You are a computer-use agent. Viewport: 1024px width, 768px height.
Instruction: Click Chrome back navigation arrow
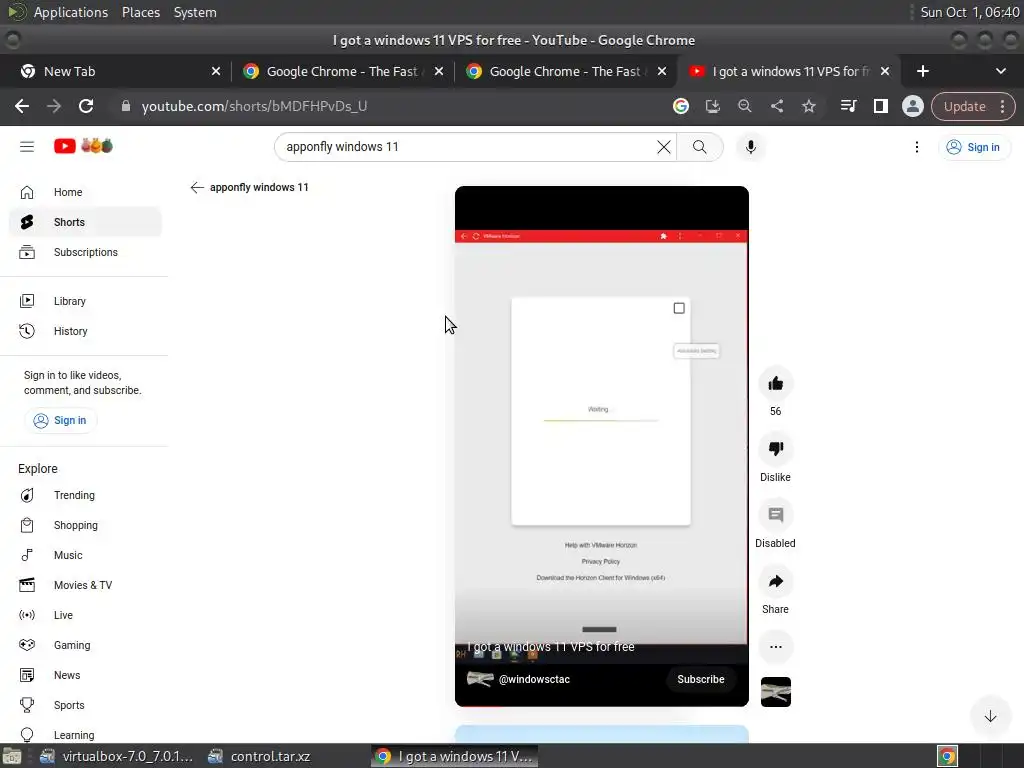click(22, 106)
